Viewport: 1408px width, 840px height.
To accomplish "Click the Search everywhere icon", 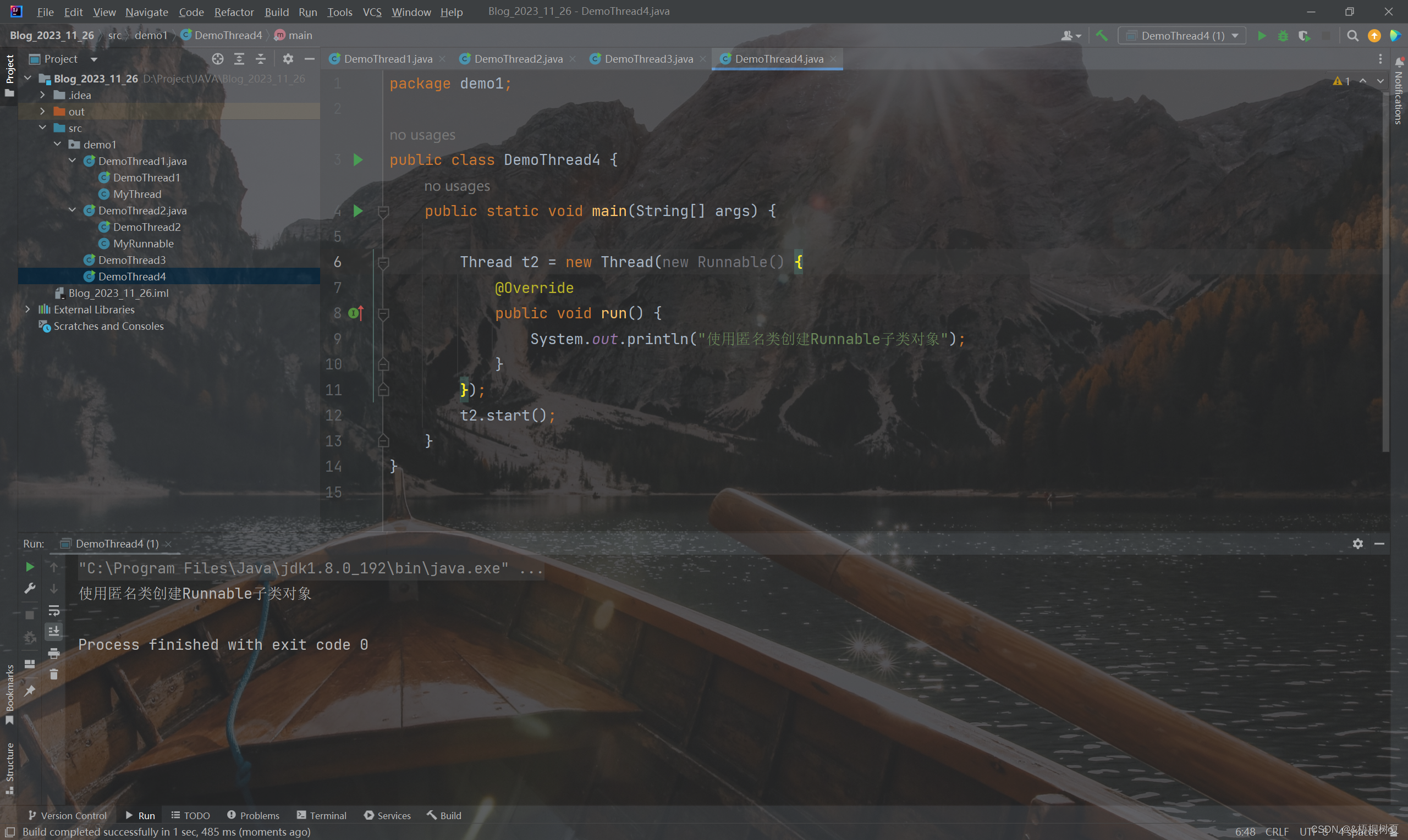I will coord(1353,36).
